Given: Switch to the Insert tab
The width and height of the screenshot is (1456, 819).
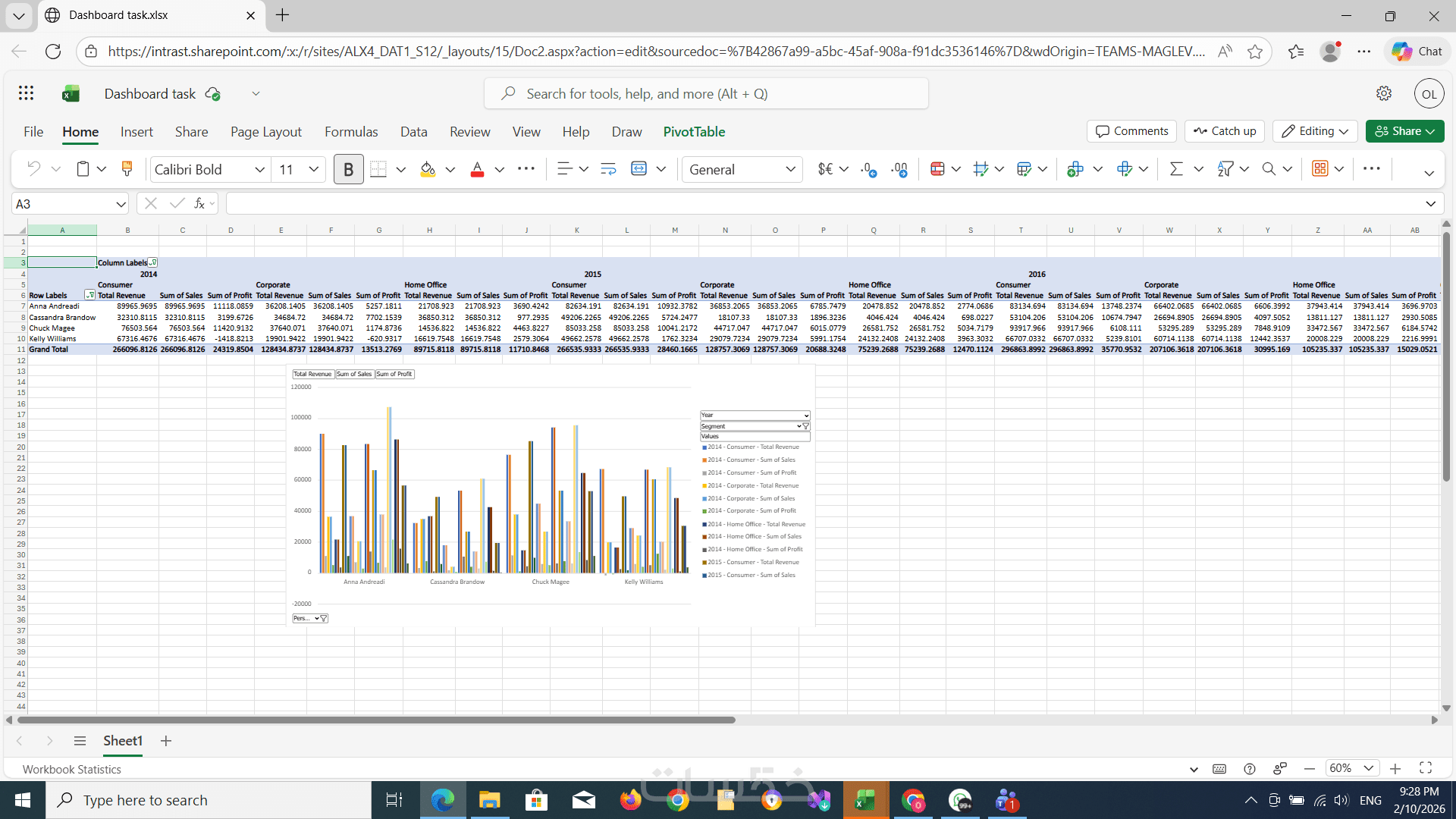Looking at the screenshot, I should (x=136, y=131).
